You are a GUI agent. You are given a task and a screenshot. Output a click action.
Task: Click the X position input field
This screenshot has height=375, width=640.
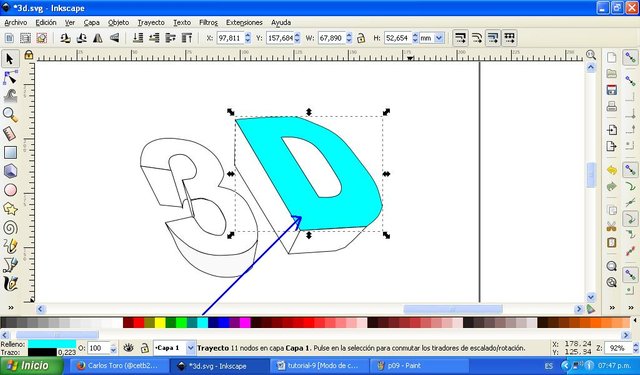click(231, 38)
